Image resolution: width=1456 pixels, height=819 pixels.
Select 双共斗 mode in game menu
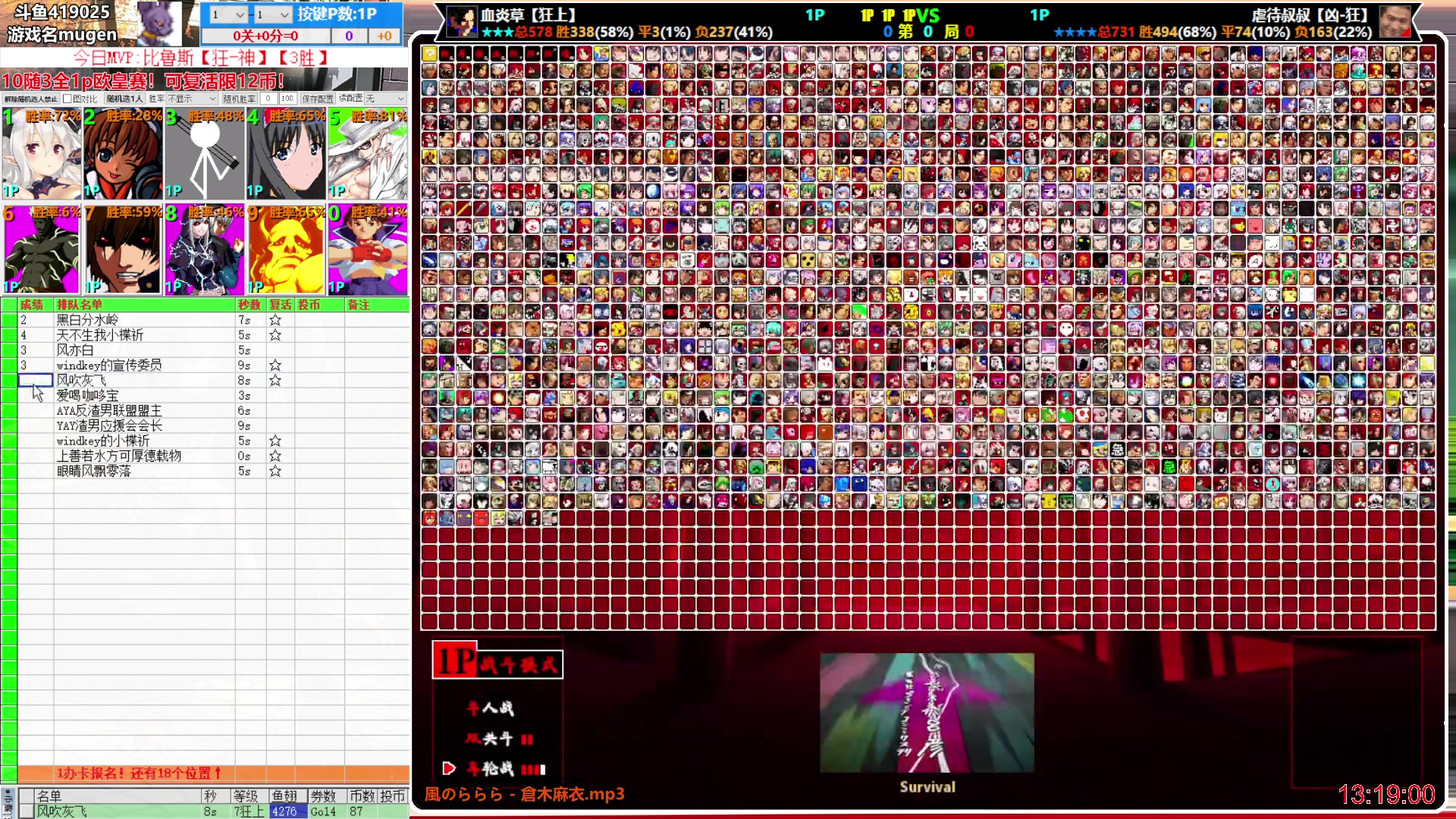[500, 739]
